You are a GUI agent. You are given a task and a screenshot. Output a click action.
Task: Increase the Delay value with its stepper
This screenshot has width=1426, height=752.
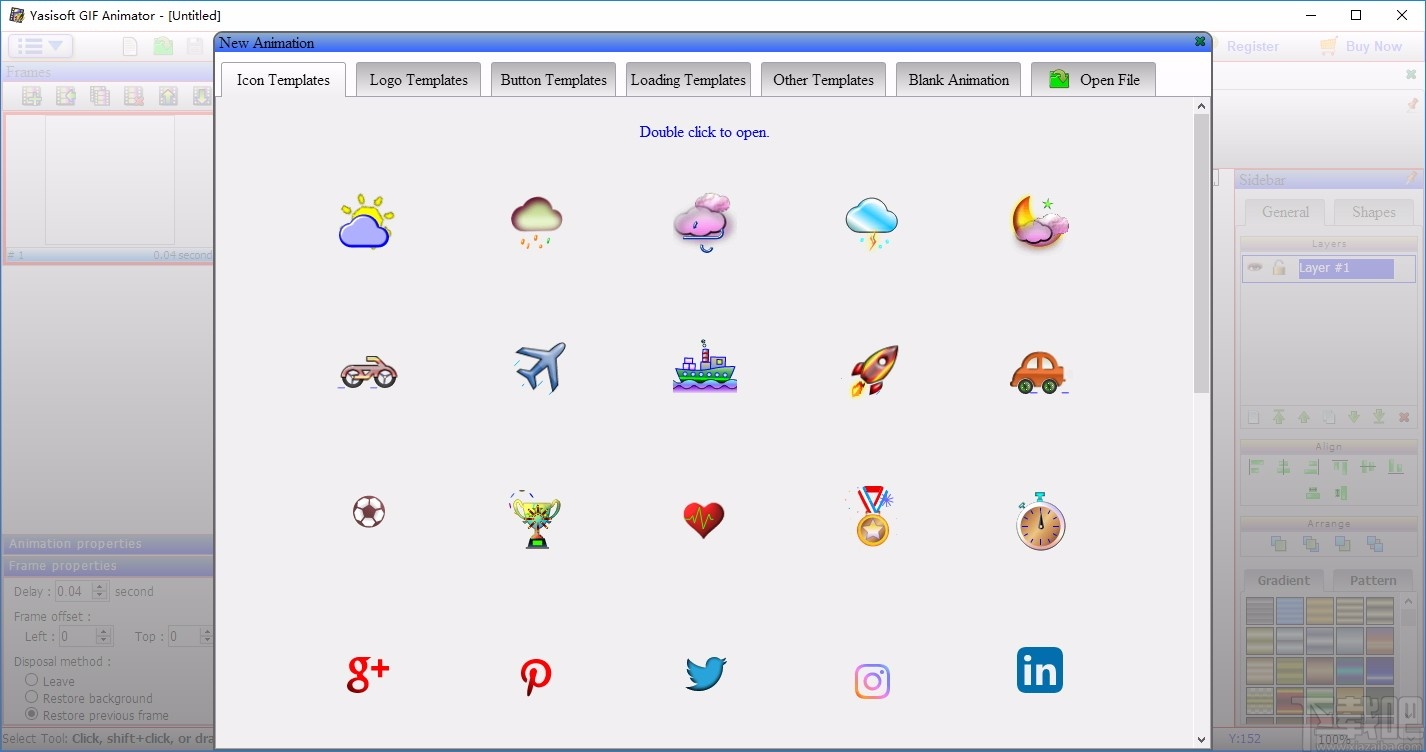100,587
